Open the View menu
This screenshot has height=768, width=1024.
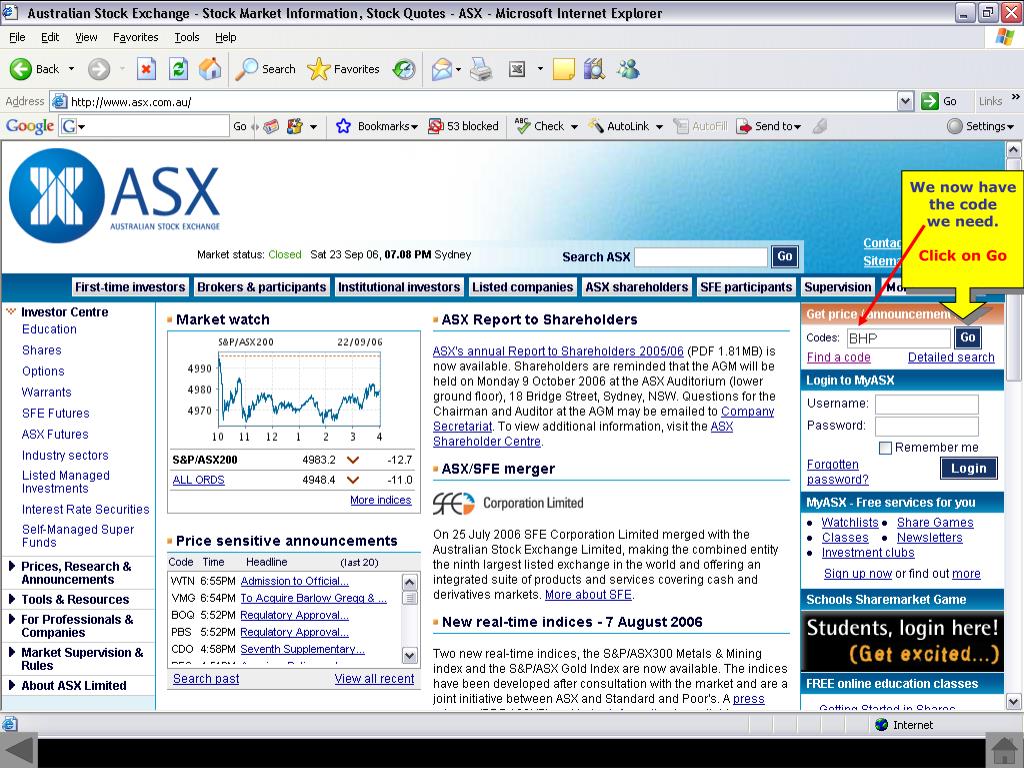click(86, 37)
